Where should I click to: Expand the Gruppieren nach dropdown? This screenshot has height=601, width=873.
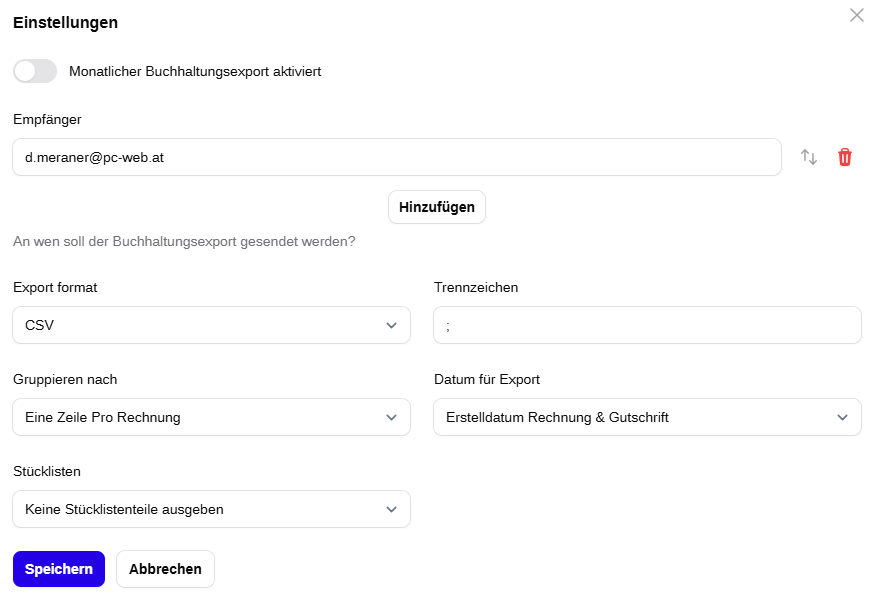[x=212, y=417]
